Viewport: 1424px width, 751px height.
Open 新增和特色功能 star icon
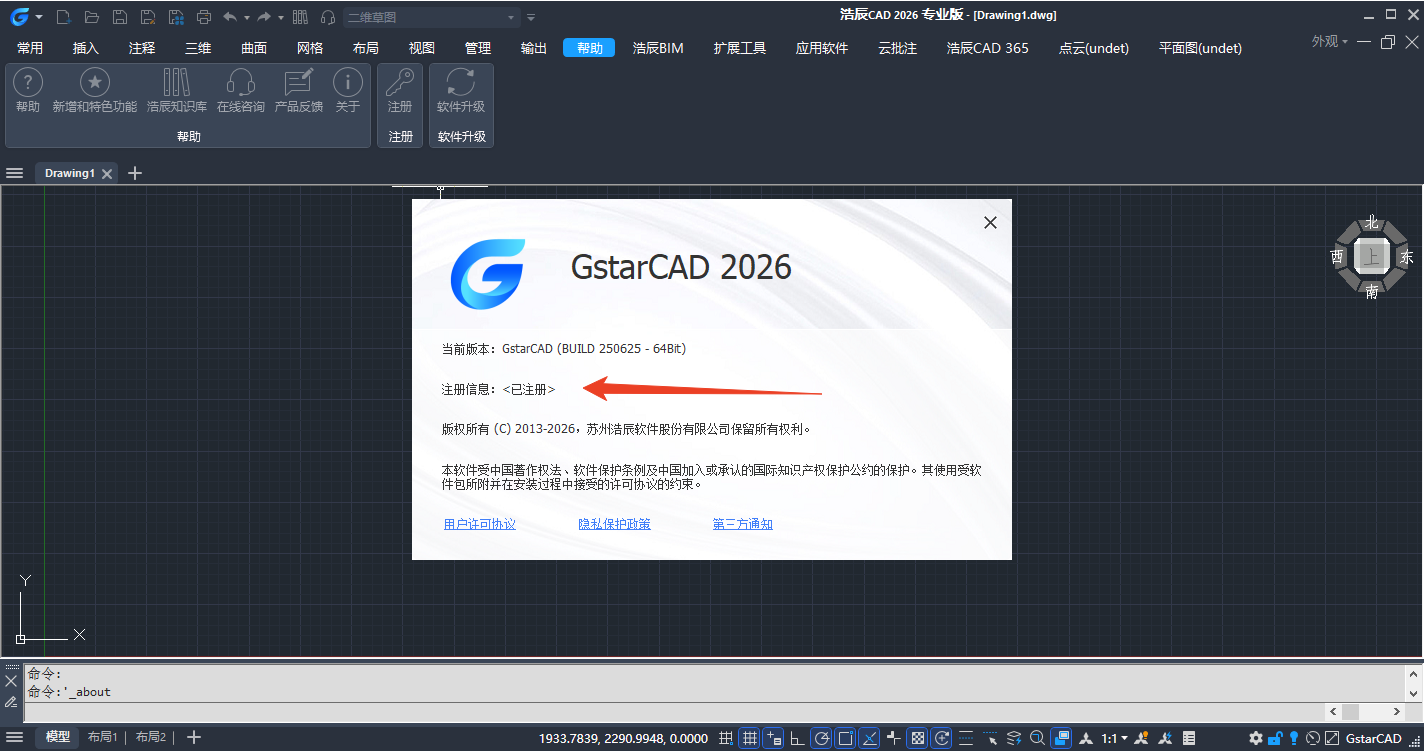(95, 83)
